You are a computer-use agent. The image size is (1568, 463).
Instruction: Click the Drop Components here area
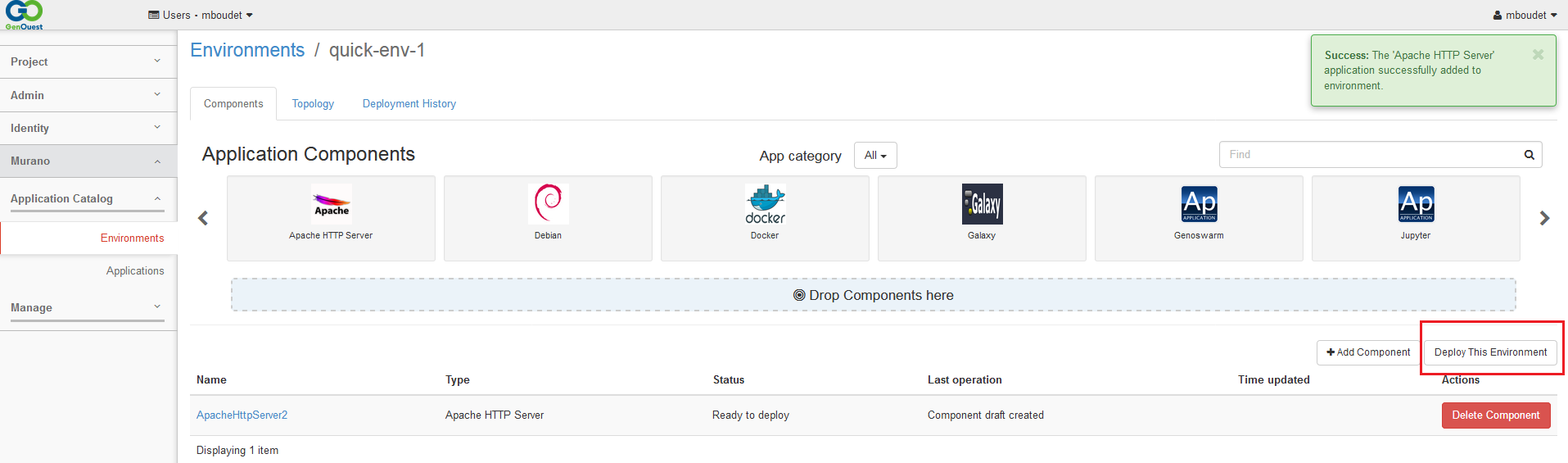[873, 295]
